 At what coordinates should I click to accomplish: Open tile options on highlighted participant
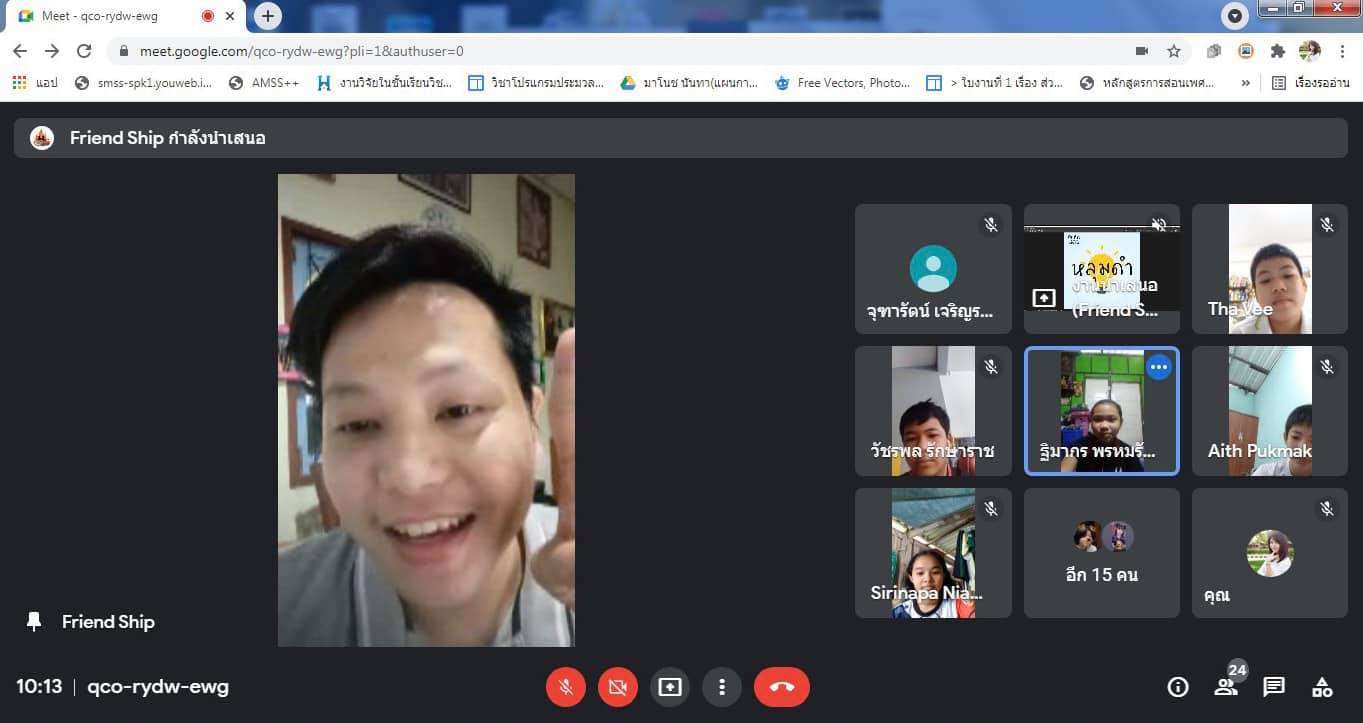tap(1158, 367)
